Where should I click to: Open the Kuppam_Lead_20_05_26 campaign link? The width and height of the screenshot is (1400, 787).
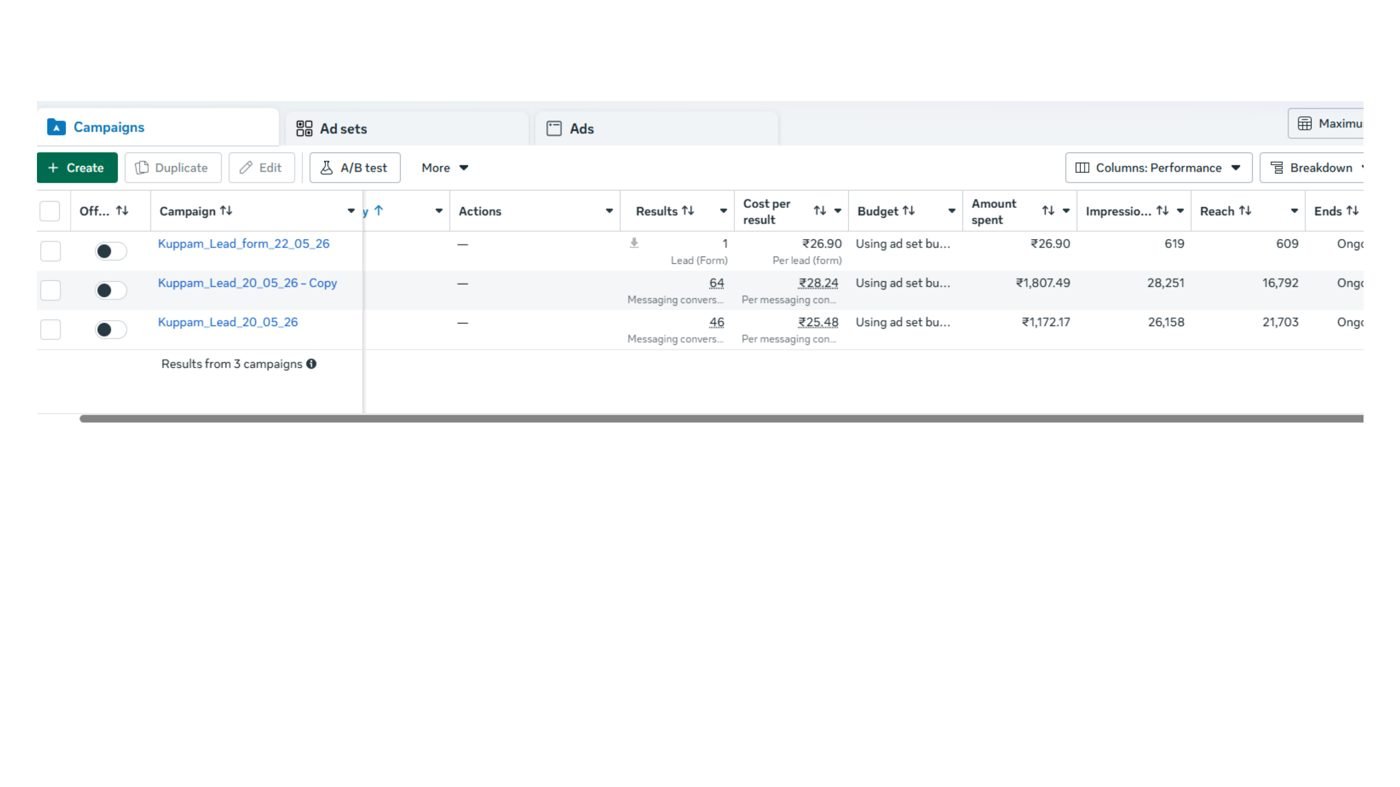(x=228, y=322)
